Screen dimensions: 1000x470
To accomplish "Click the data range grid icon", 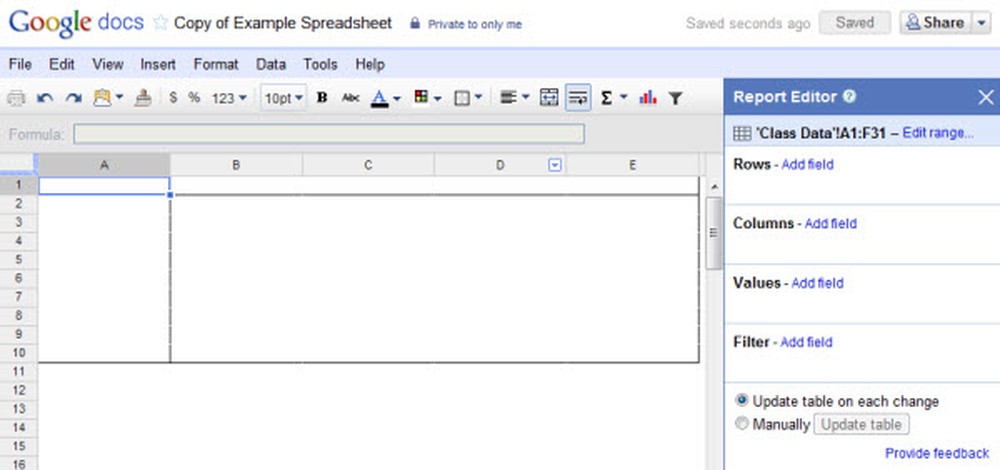I will point(742,133).
